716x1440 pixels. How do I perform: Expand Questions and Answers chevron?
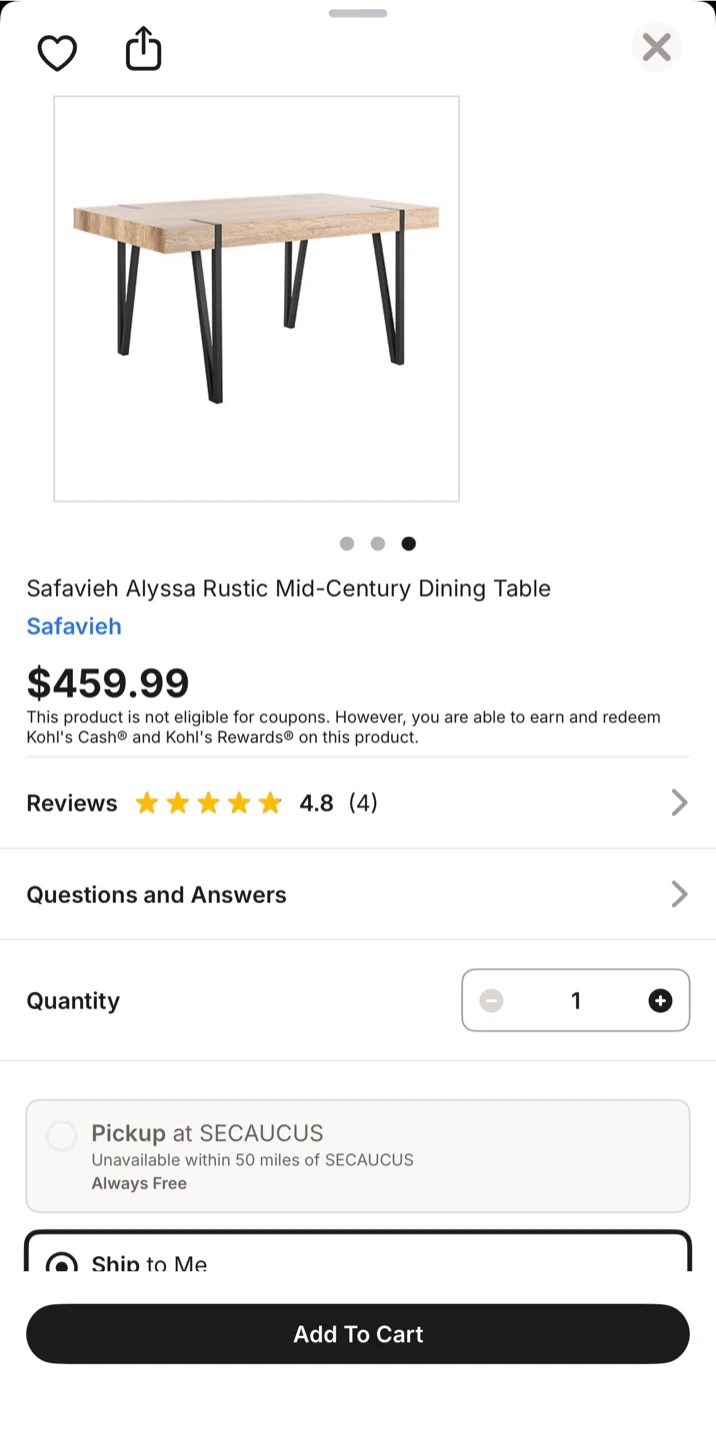pos(679,894)
